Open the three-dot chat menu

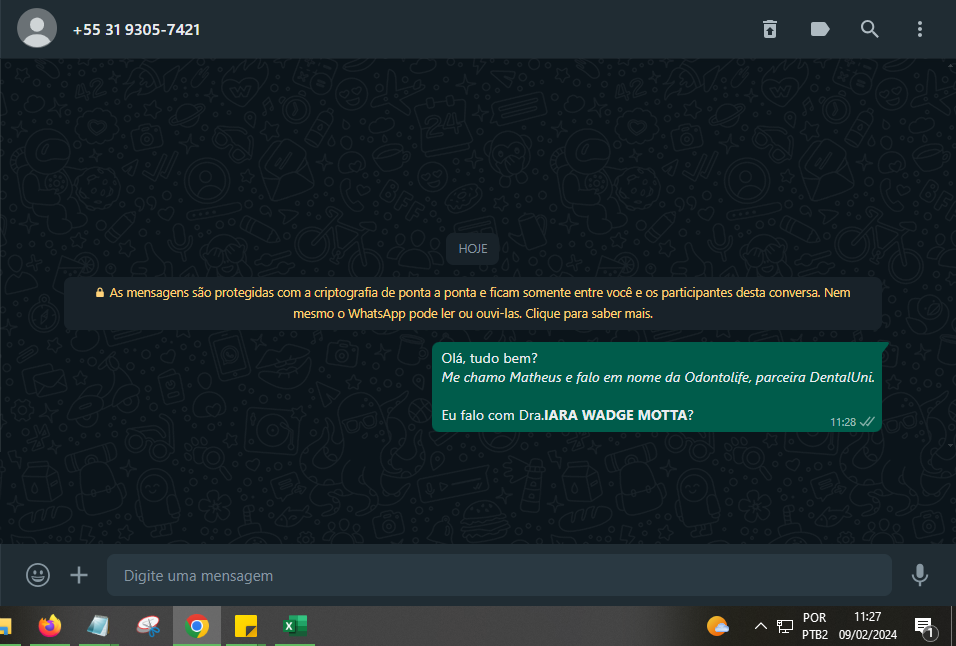[919, 29]
